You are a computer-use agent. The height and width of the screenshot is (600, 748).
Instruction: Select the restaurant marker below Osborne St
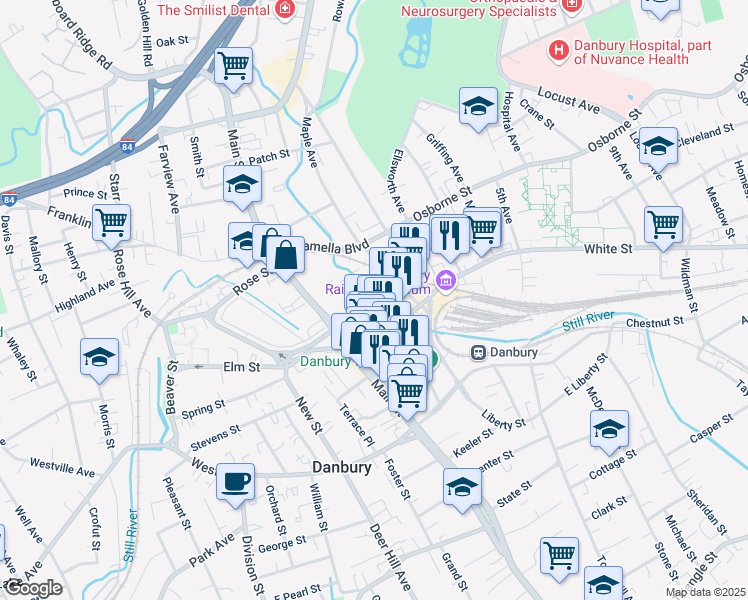tap(449, 236)
